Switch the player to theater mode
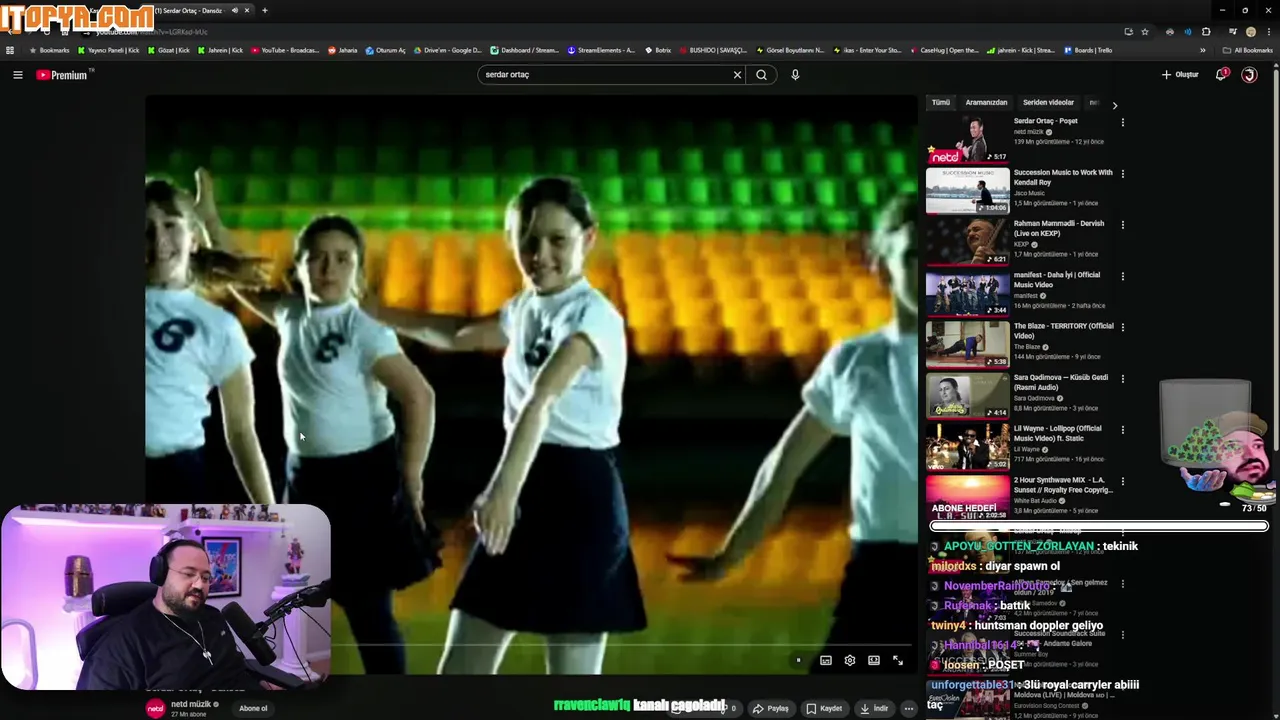The width and height of the screenshot is (1280, 720). pos(874,660)
